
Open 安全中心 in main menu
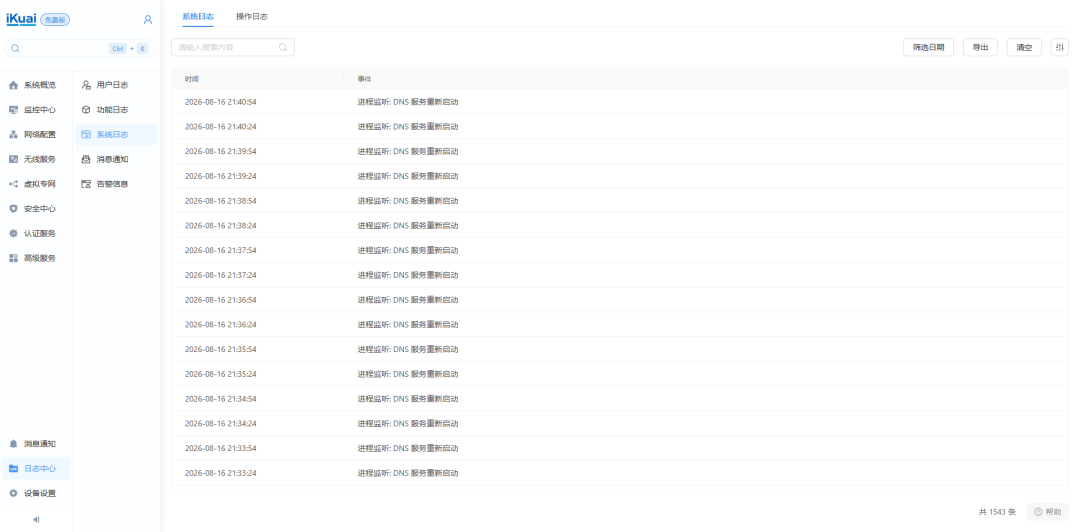36,209
